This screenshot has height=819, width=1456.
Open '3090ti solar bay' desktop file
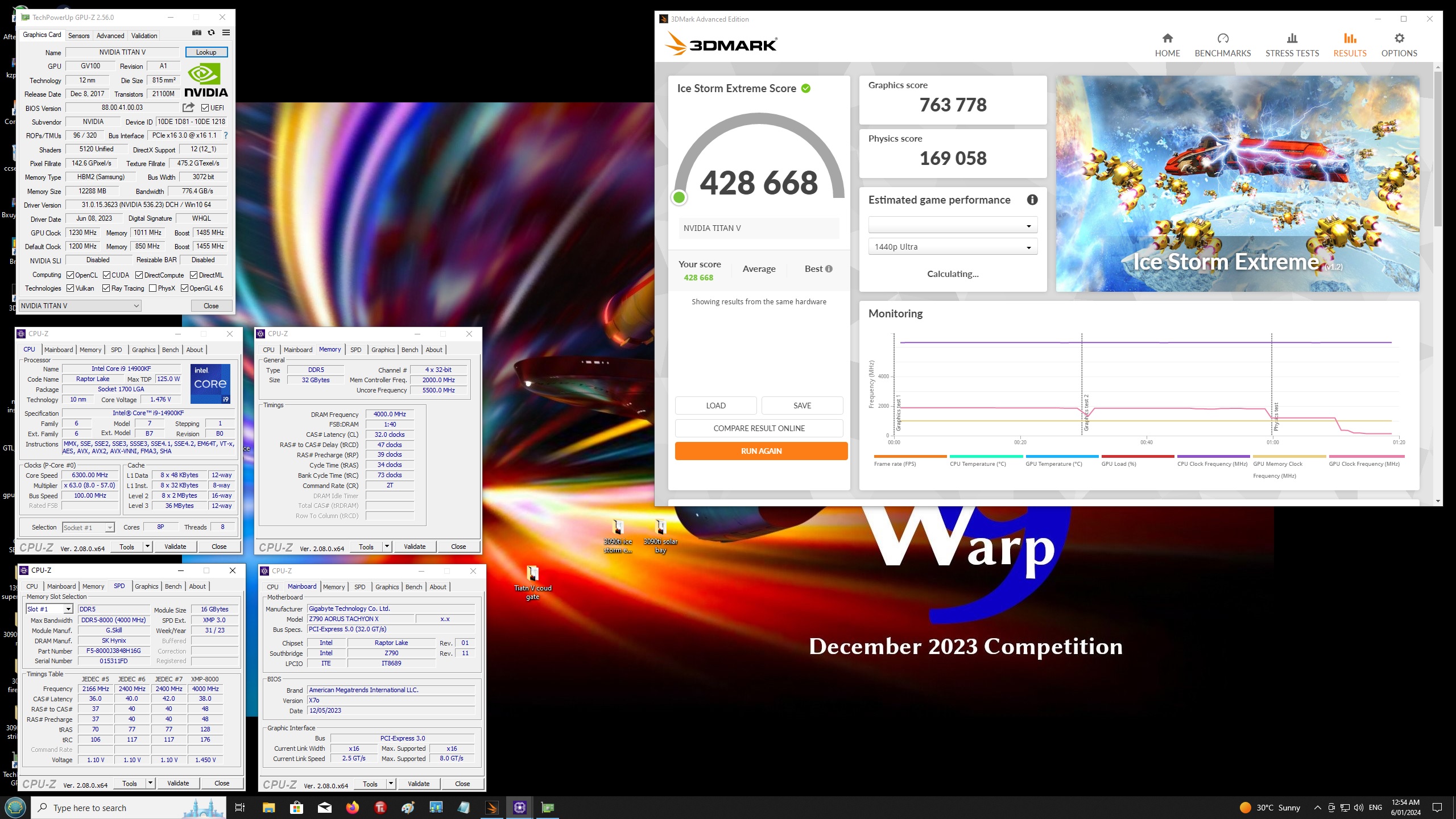pyautogui.click(x=660, y=536)
